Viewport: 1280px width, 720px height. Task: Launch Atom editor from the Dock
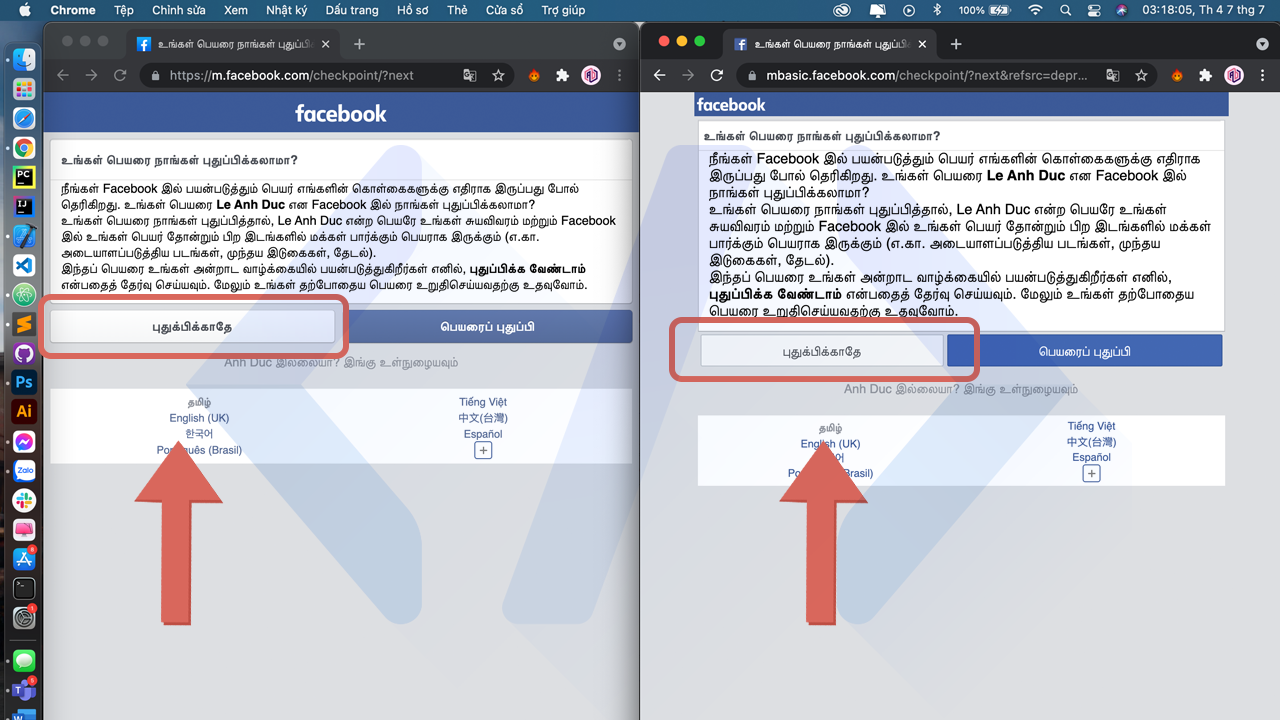coord(24,295)
